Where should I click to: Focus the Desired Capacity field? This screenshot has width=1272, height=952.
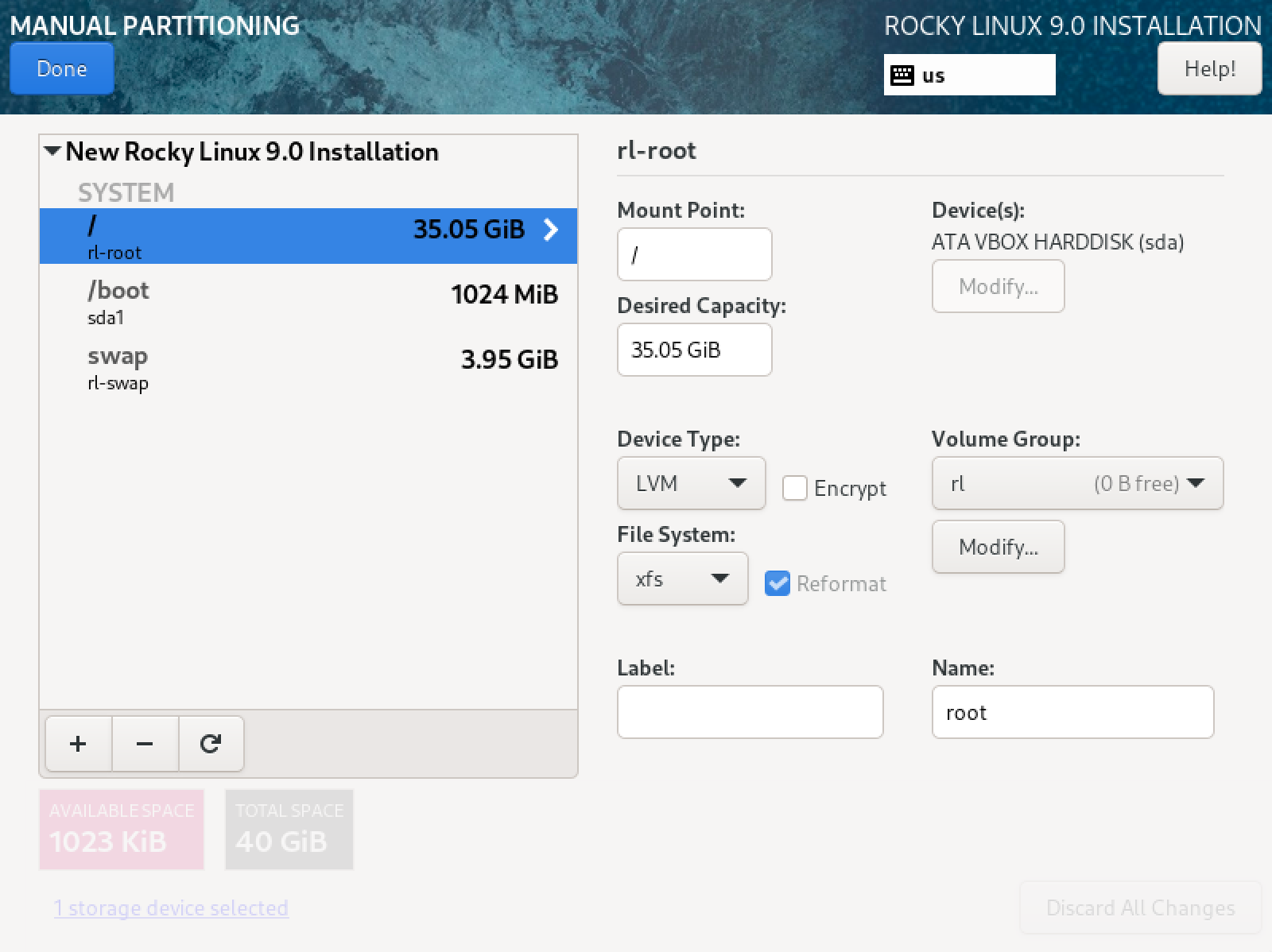click(694, 350)
